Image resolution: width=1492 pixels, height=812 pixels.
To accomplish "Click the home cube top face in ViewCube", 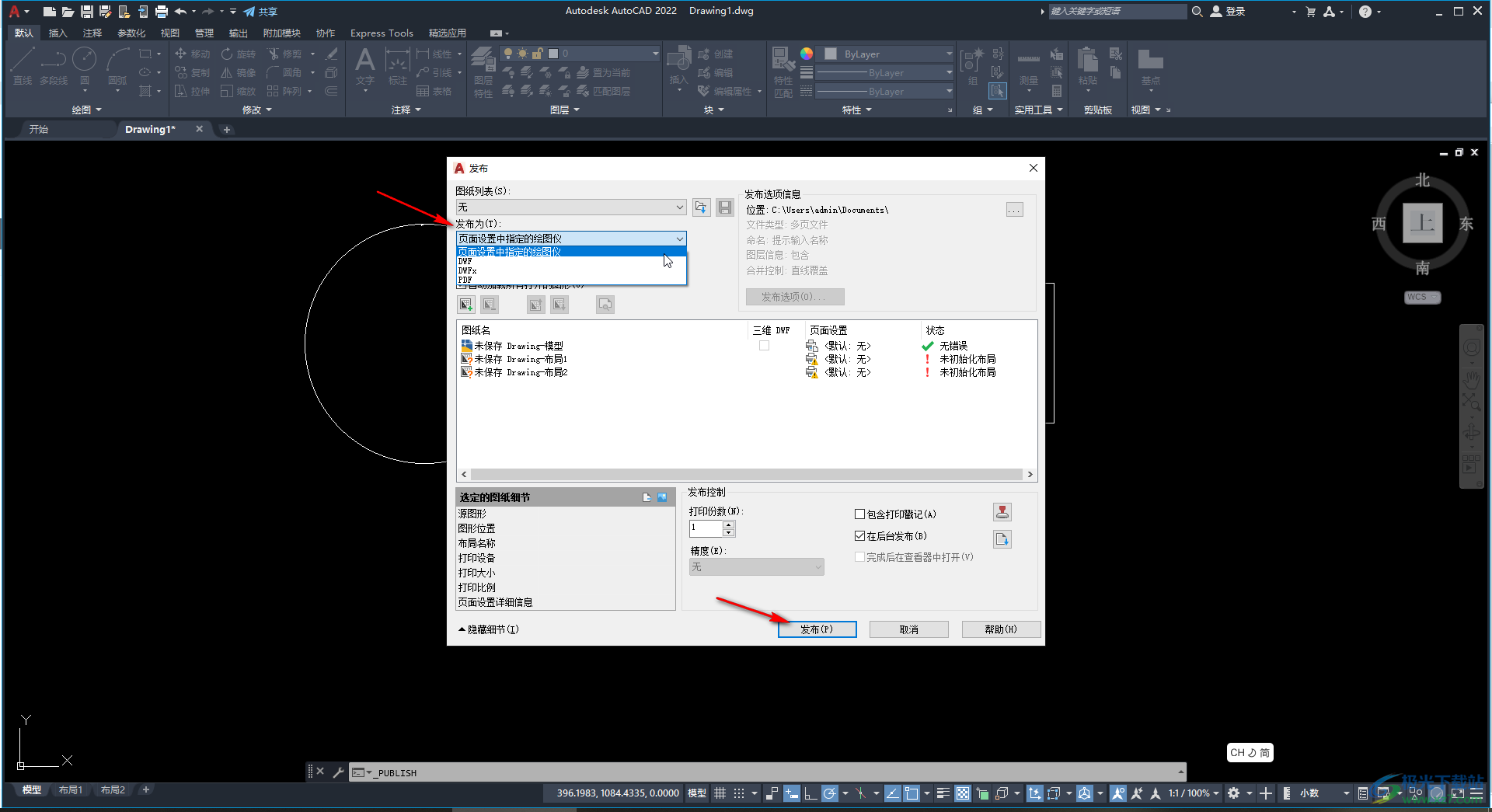I will click(x=1423, y=224).
